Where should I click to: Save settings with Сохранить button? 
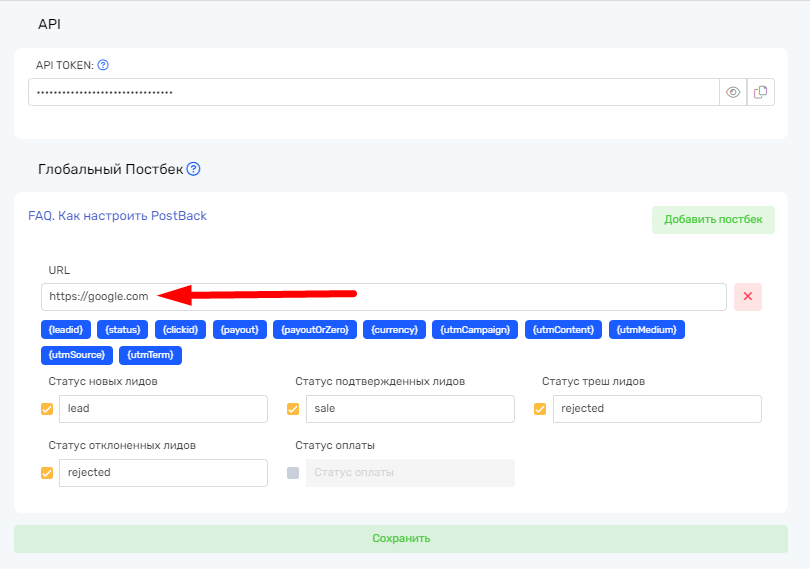(401, 538)
